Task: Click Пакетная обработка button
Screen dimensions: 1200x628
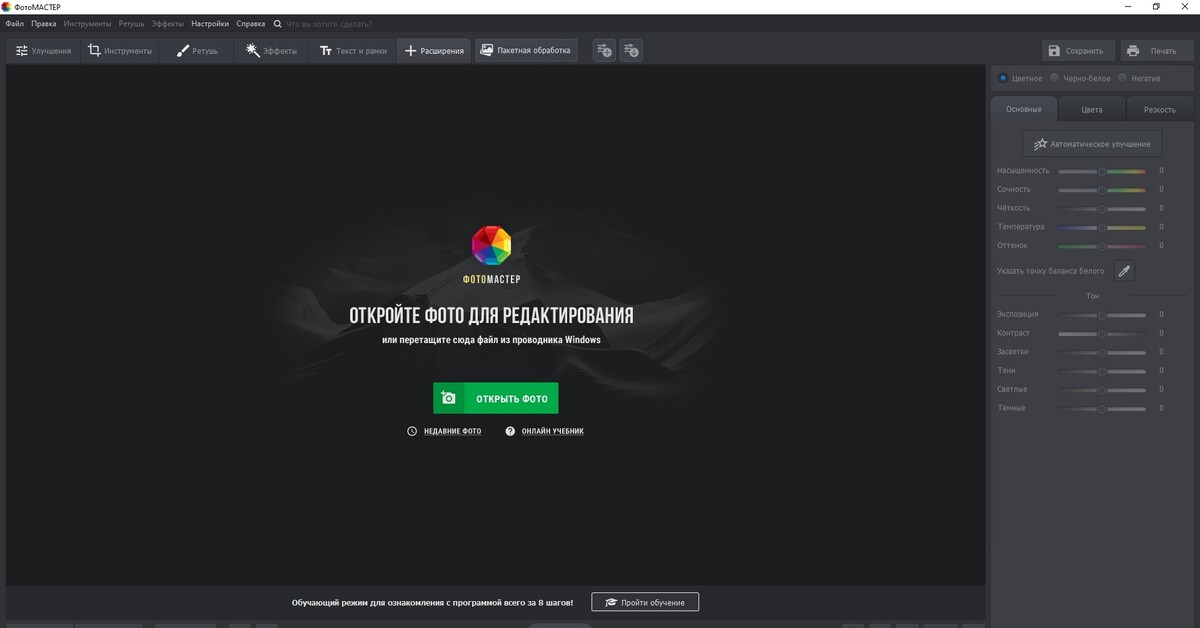Action: tap(526, 50)
